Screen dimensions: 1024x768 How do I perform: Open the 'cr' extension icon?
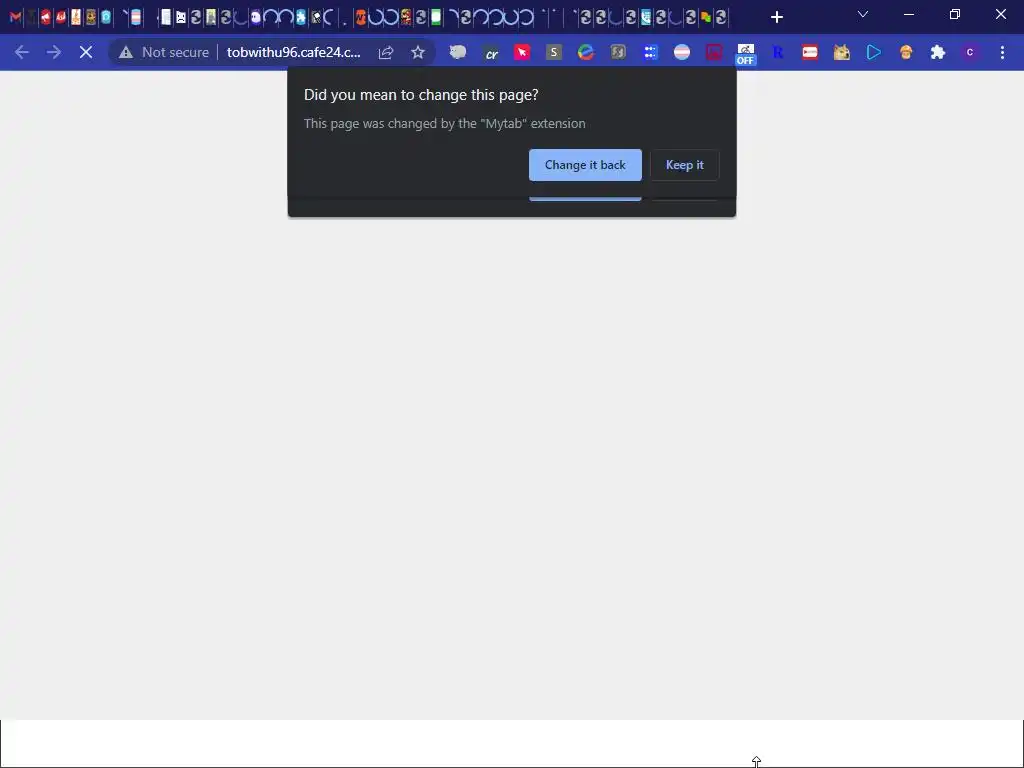[x=490, y=53]
